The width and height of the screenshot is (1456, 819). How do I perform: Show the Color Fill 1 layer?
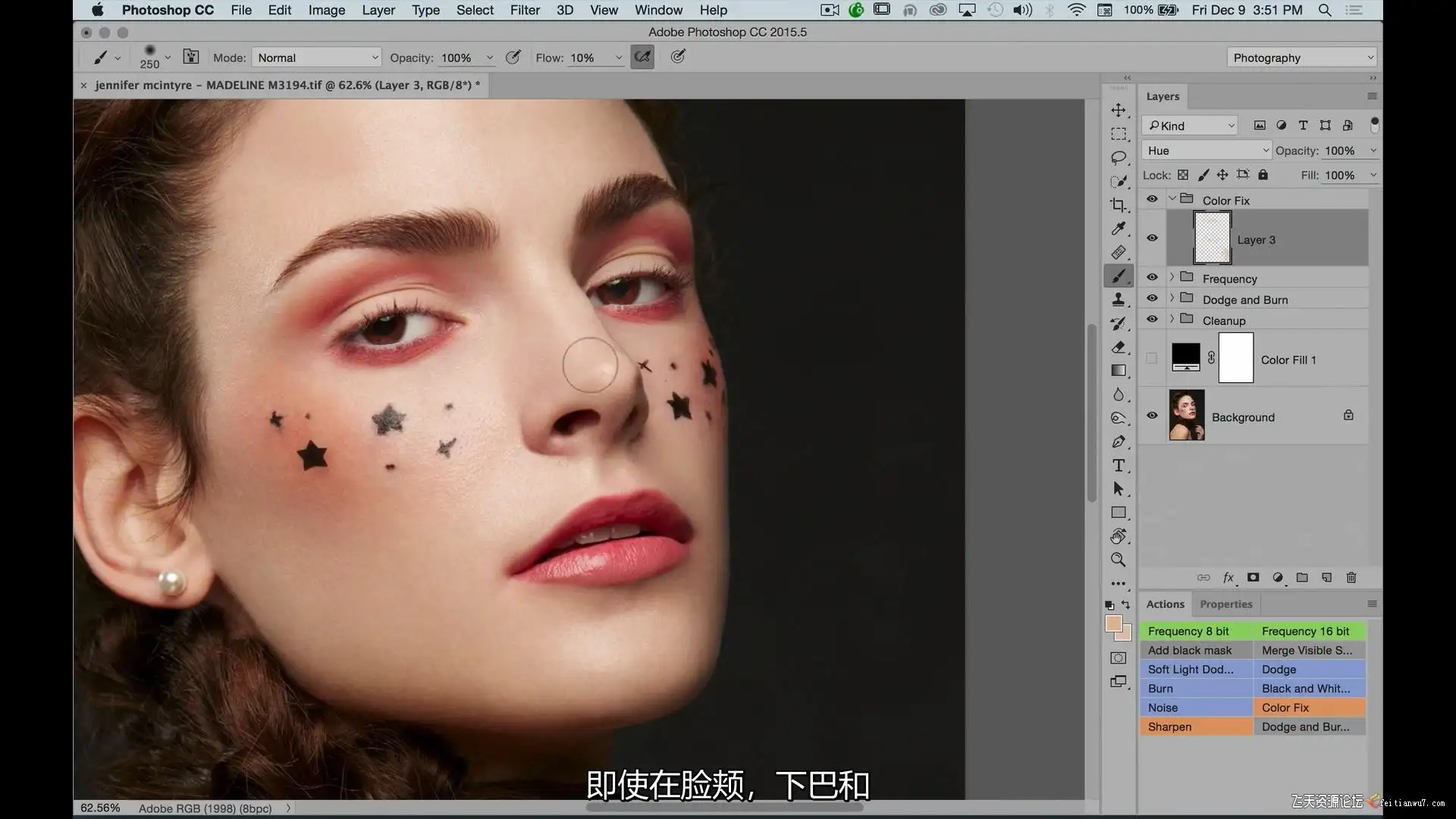1152,359
